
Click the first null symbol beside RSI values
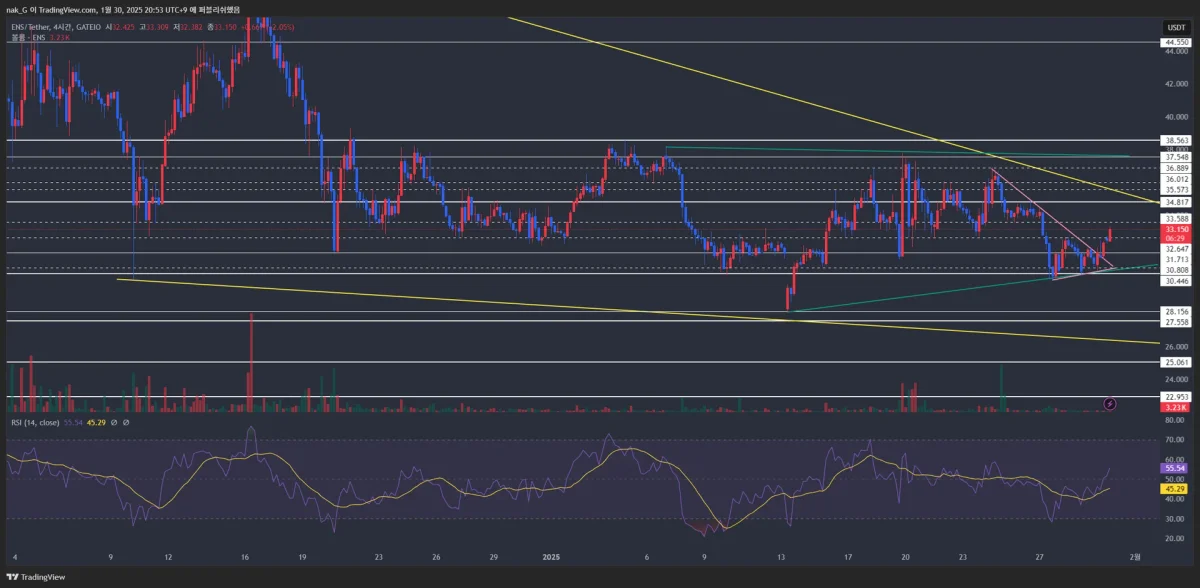point(113,425)
